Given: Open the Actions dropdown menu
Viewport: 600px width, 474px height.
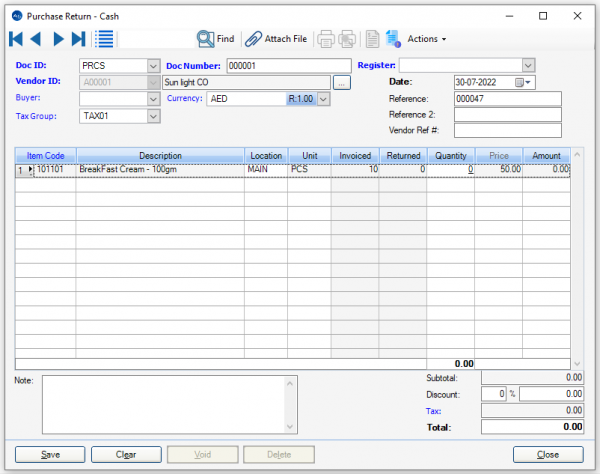Looking at the screenshot, I should (427, 39).
